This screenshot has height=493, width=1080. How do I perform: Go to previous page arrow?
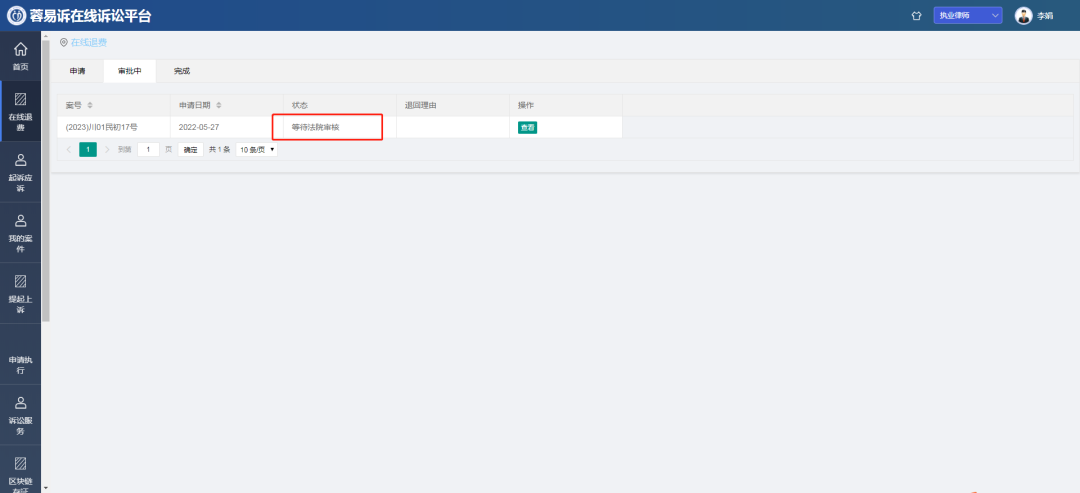click(68, 149)
